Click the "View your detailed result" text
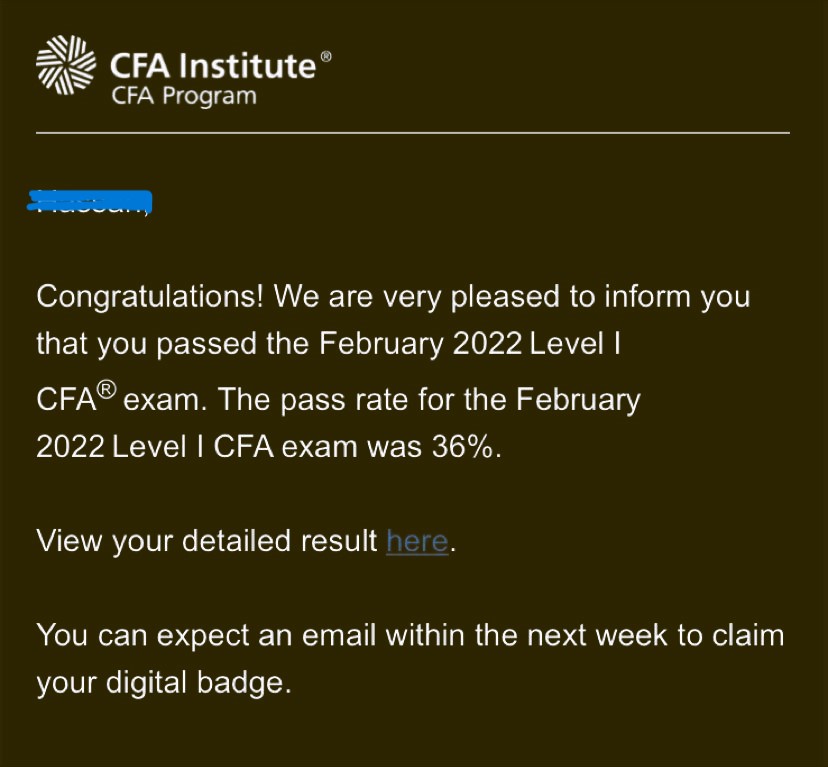This screenshot has width=828, height=767. (207, 541)
